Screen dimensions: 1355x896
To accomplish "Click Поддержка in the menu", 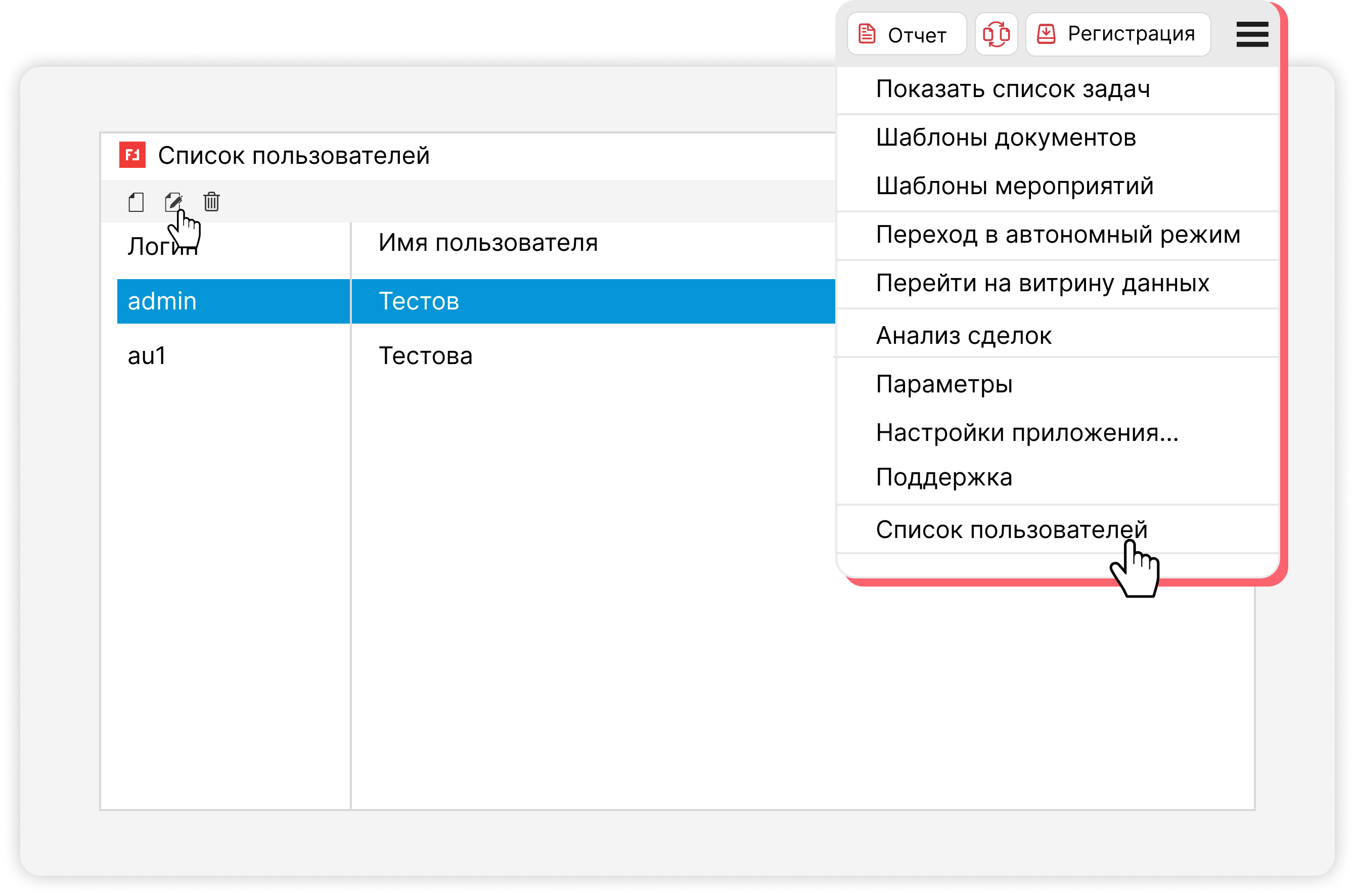I will click(944, 477).
